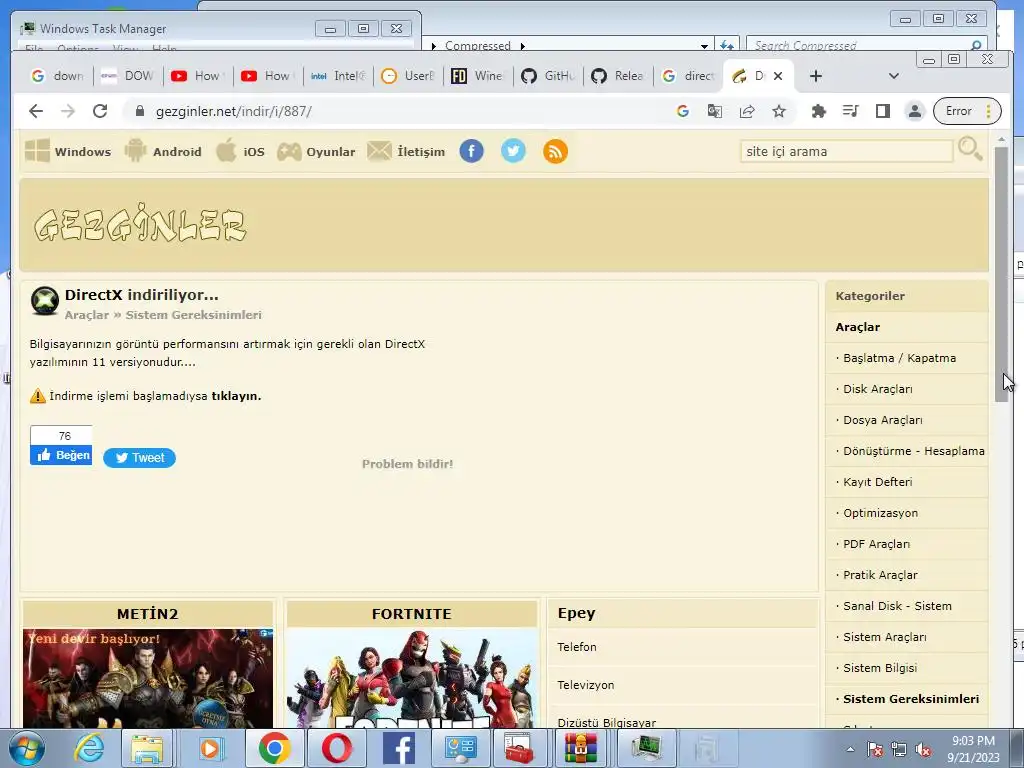Viewport: 1024px width, 768px height.
Task: Open the taskbar clock showing 9:03 PM
Action: (973, 749)
